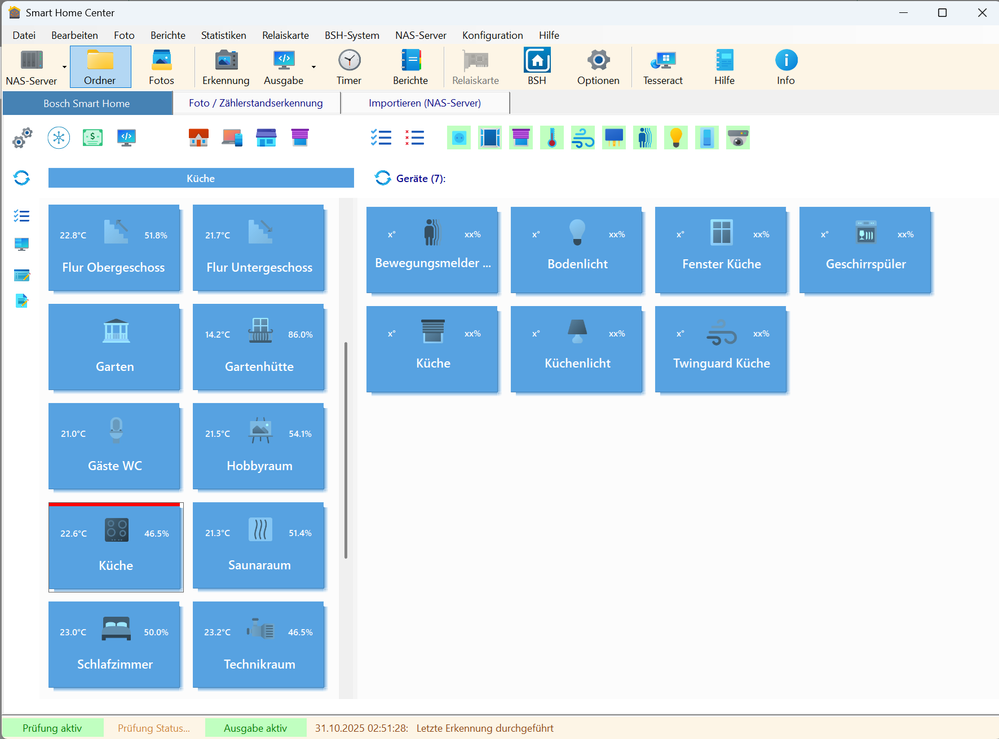Image resolution: width=999 pixels, height=739 pixels.
Task: Open the Fotos toolbar item
Action: [x=161, y=66]
